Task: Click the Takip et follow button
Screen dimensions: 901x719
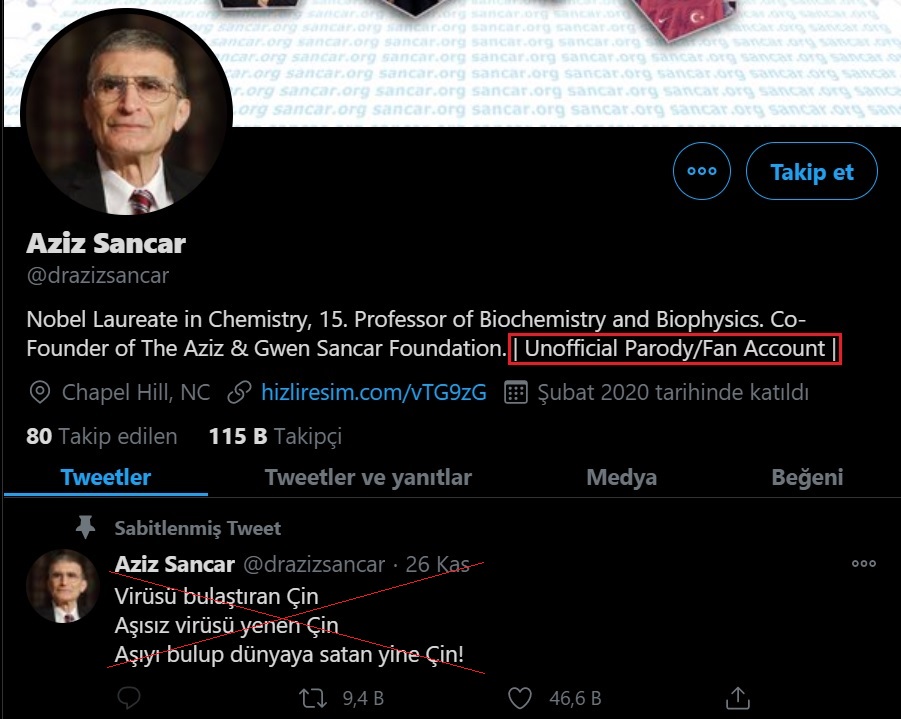Action: (x=811, y=172)
